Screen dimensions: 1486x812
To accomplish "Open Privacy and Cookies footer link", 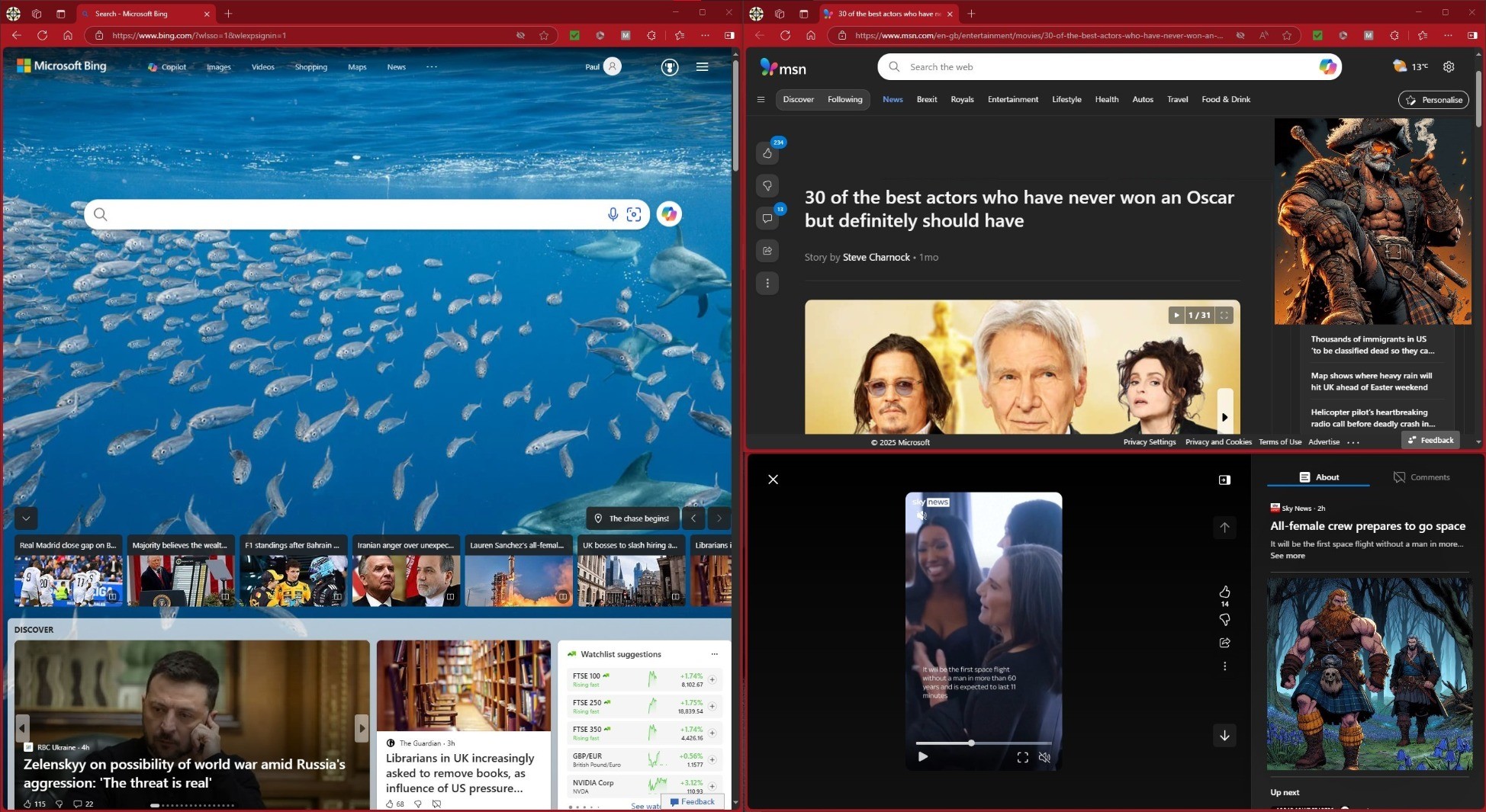I will (x=1218, y=442).
